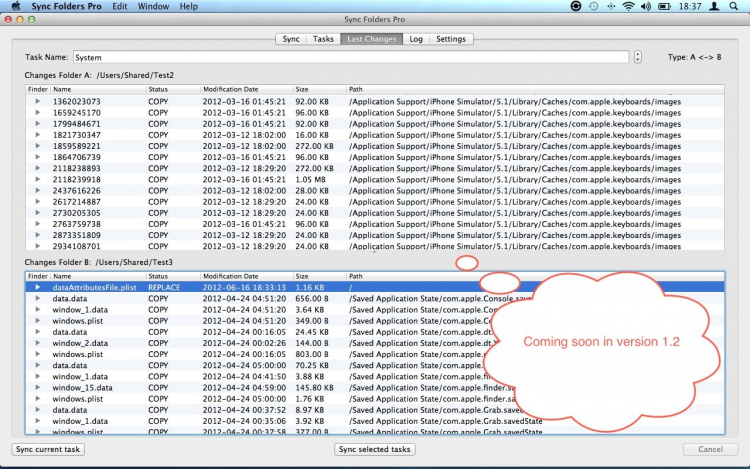Reveal 1799484671 in Finder via arrow
The height and width of the screenshot is (469, 750).
[37, 123]
